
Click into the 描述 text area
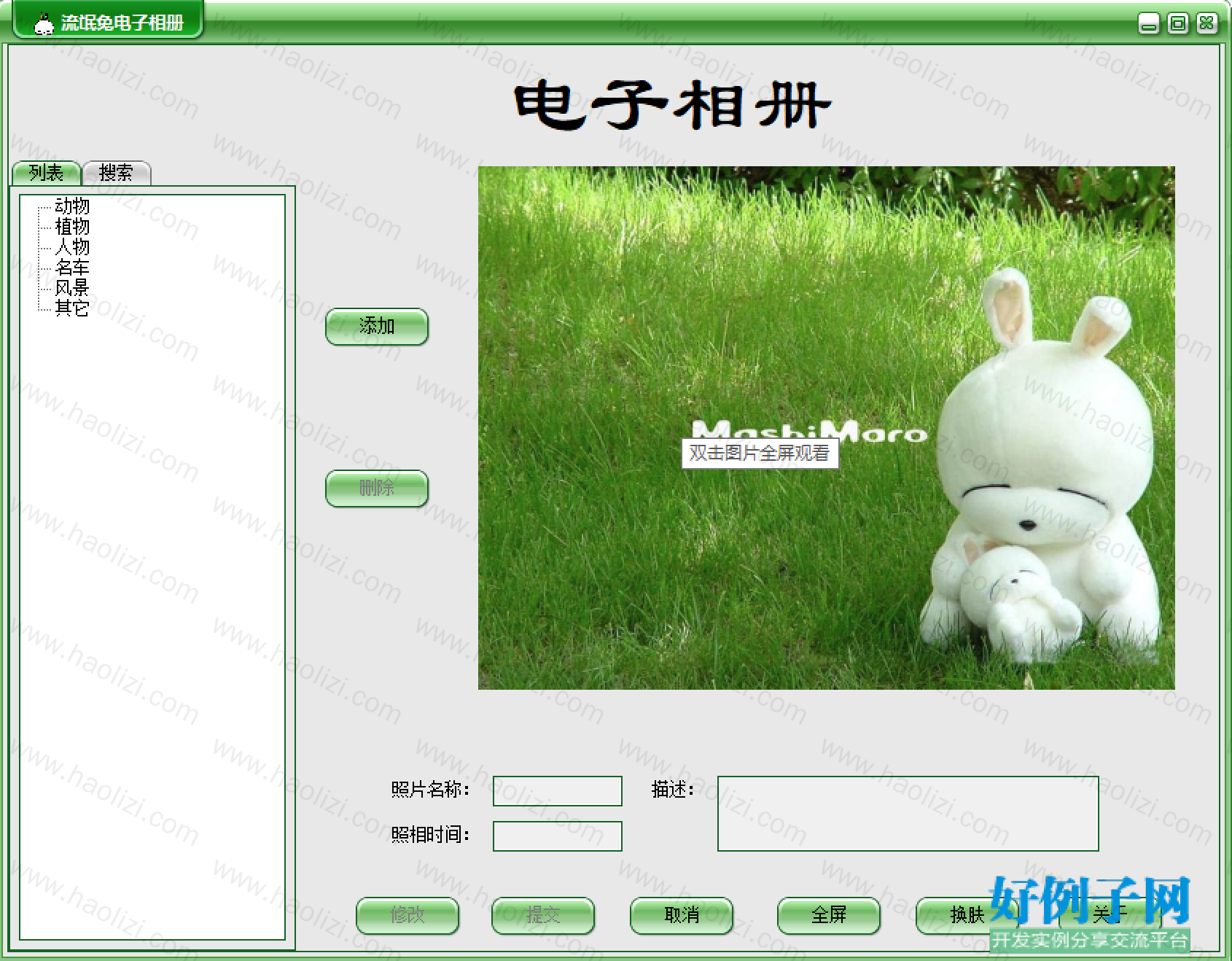908,814
